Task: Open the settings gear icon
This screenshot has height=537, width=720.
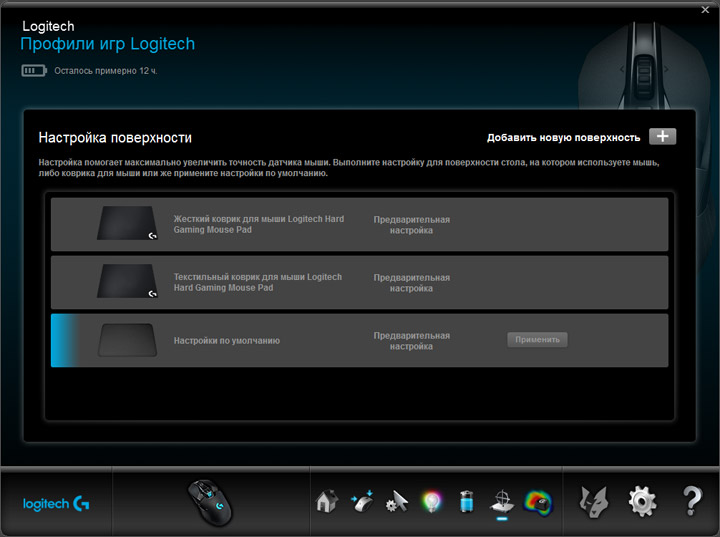Action: pos(642,503)
